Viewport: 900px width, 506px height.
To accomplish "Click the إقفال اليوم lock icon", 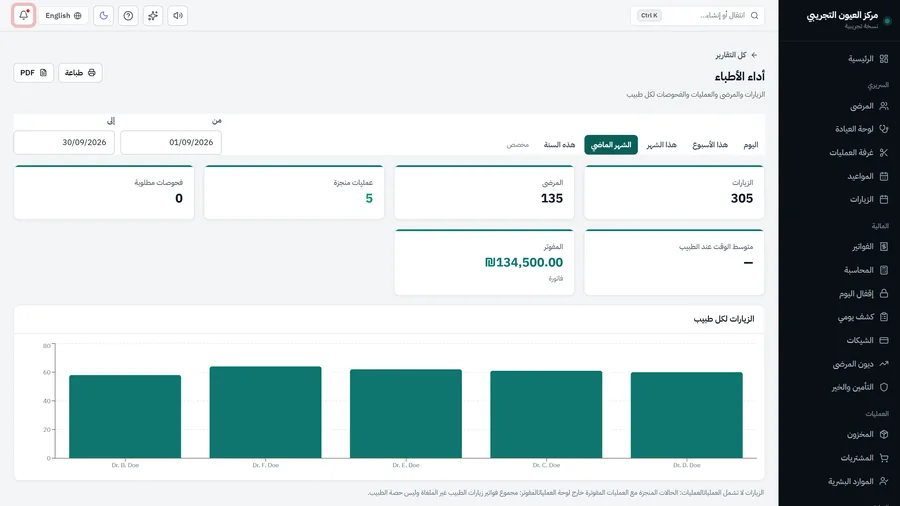I will point(884,293).
